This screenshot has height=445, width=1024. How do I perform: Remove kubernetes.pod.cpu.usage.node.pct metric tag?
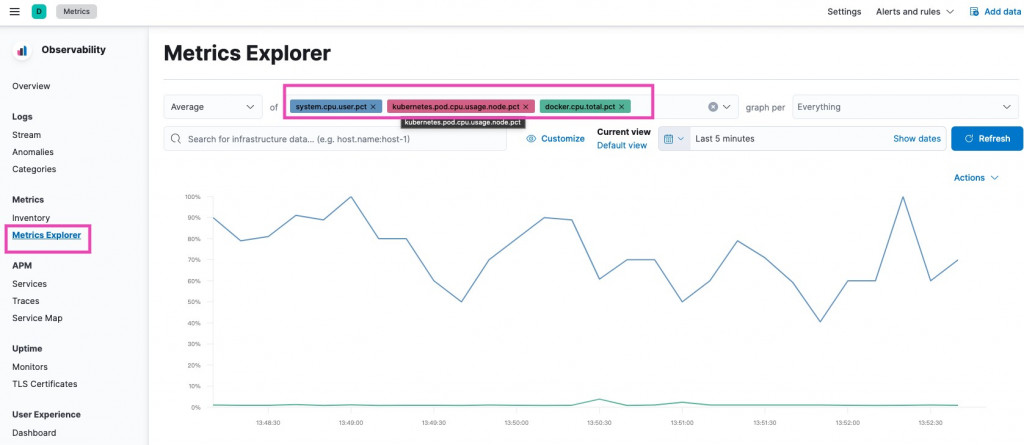point(526,107)
